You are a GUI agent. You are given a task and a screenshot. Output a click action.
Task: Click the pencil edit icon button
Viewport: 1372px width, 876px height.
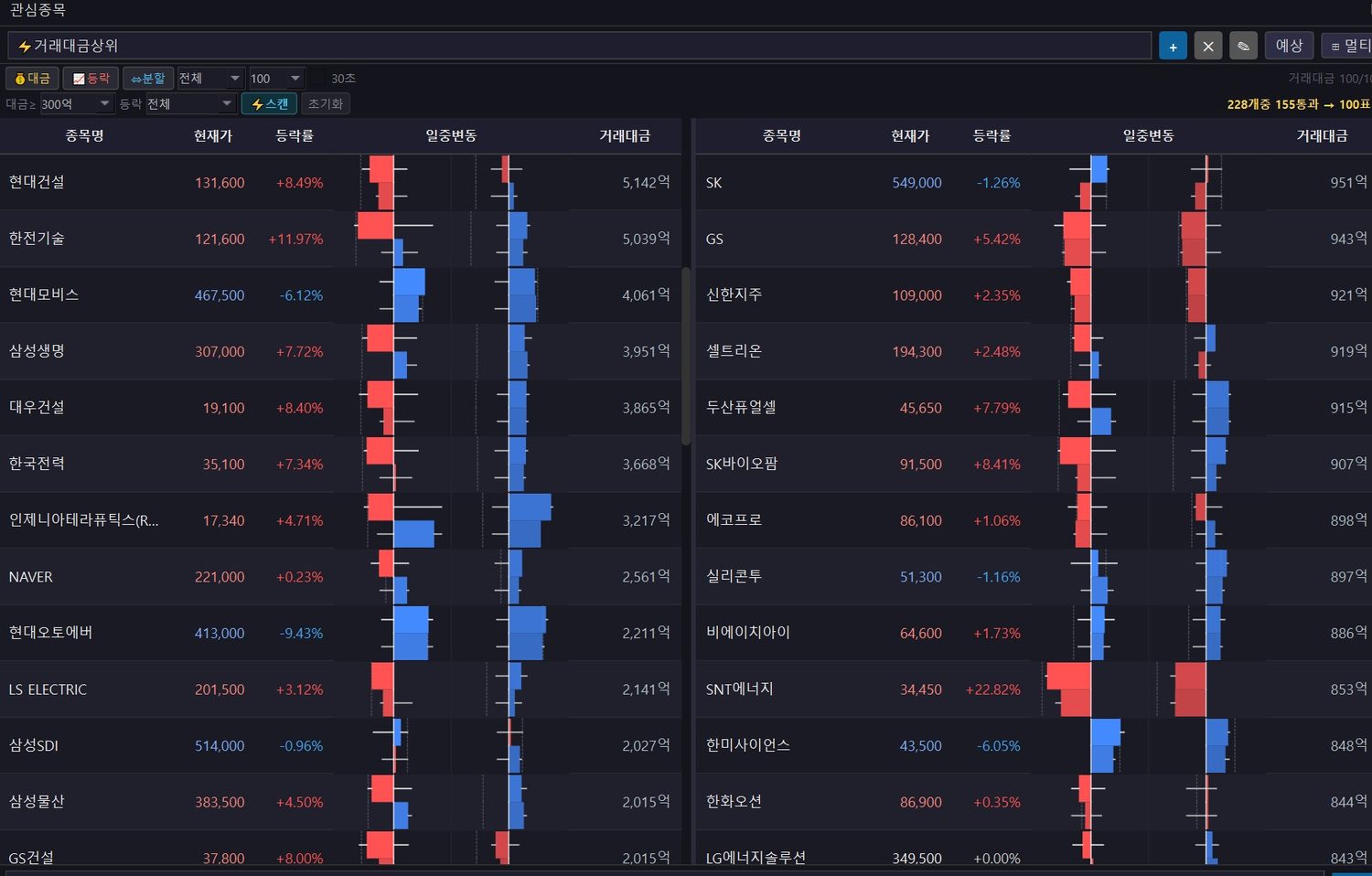coord(1243,46)
